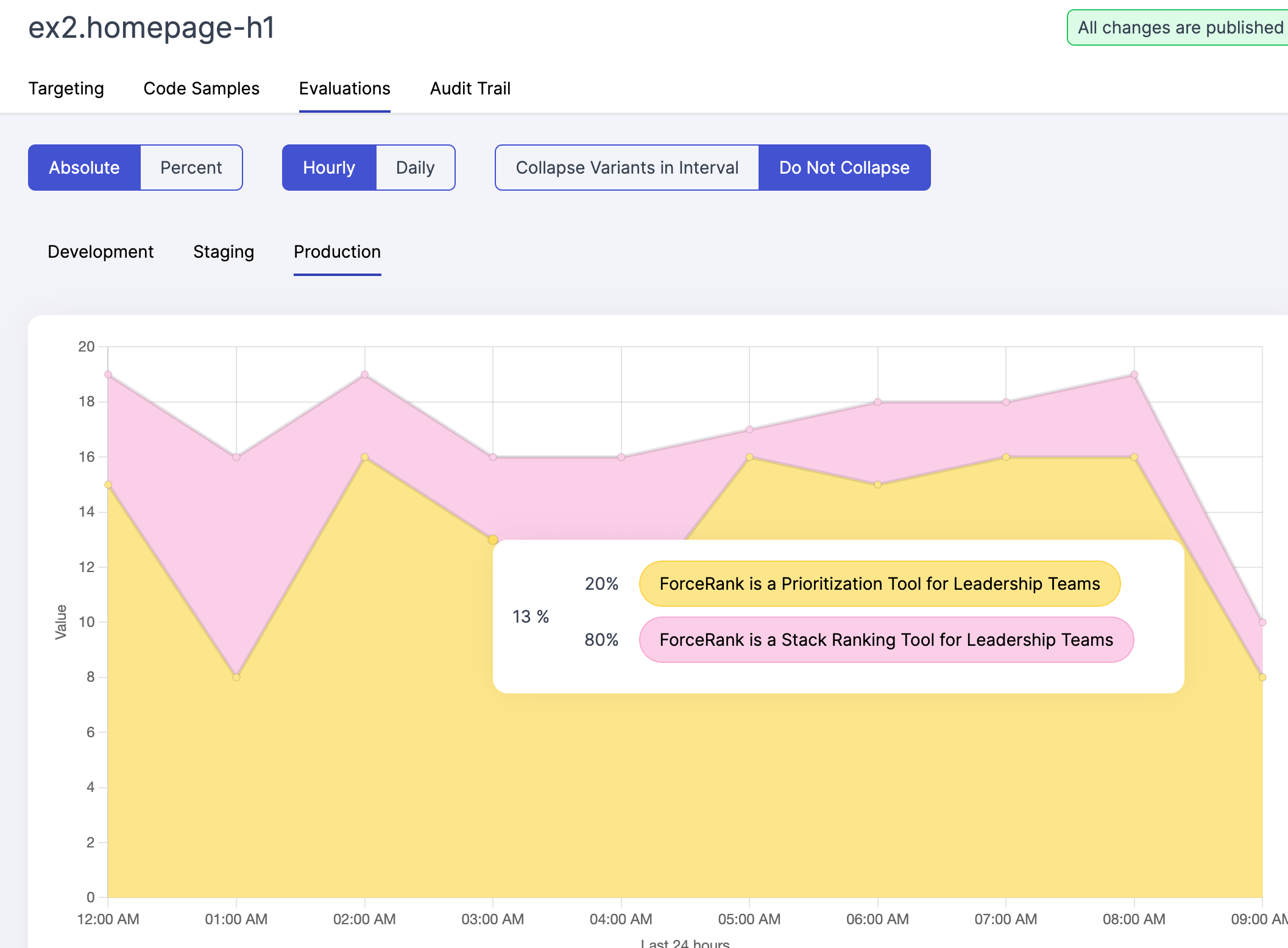Click the Prioritization Tool variant pill in tooltip
The image size is (1288, 948).
(880, 584)
